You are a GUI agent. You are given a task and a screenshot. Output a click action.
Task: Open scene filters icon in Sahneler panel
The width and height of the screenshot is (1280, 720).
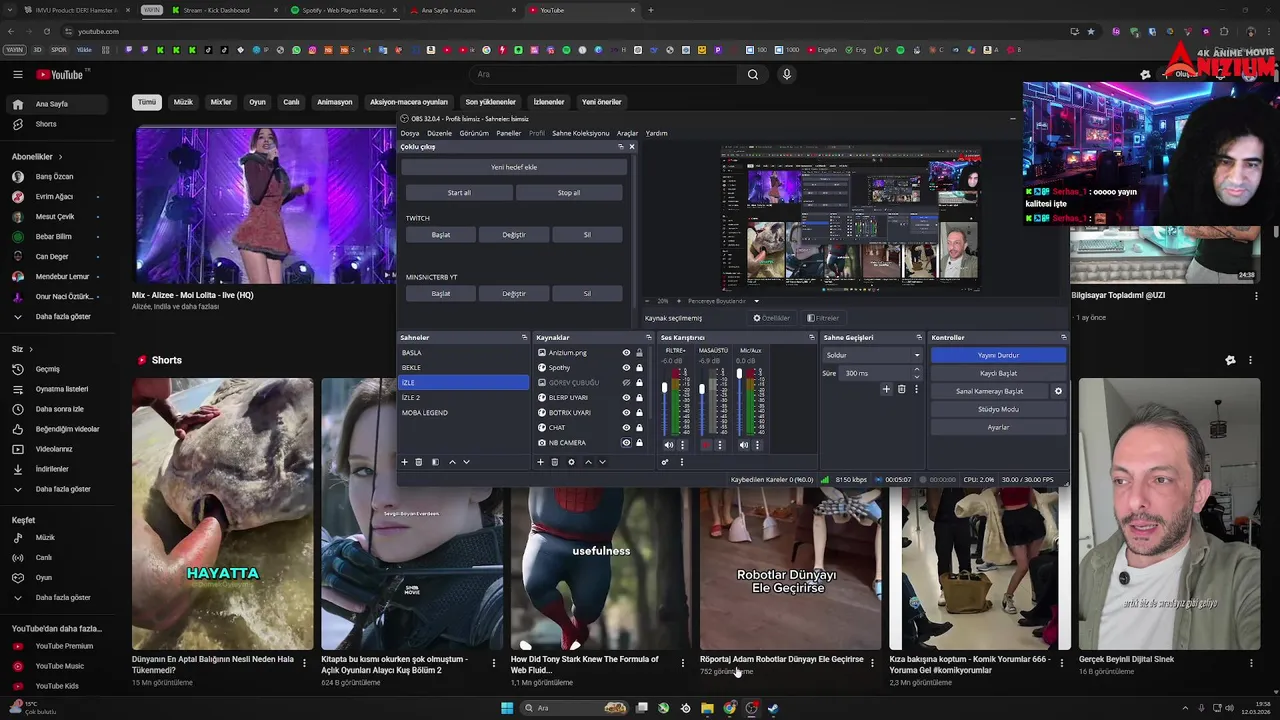435,462
